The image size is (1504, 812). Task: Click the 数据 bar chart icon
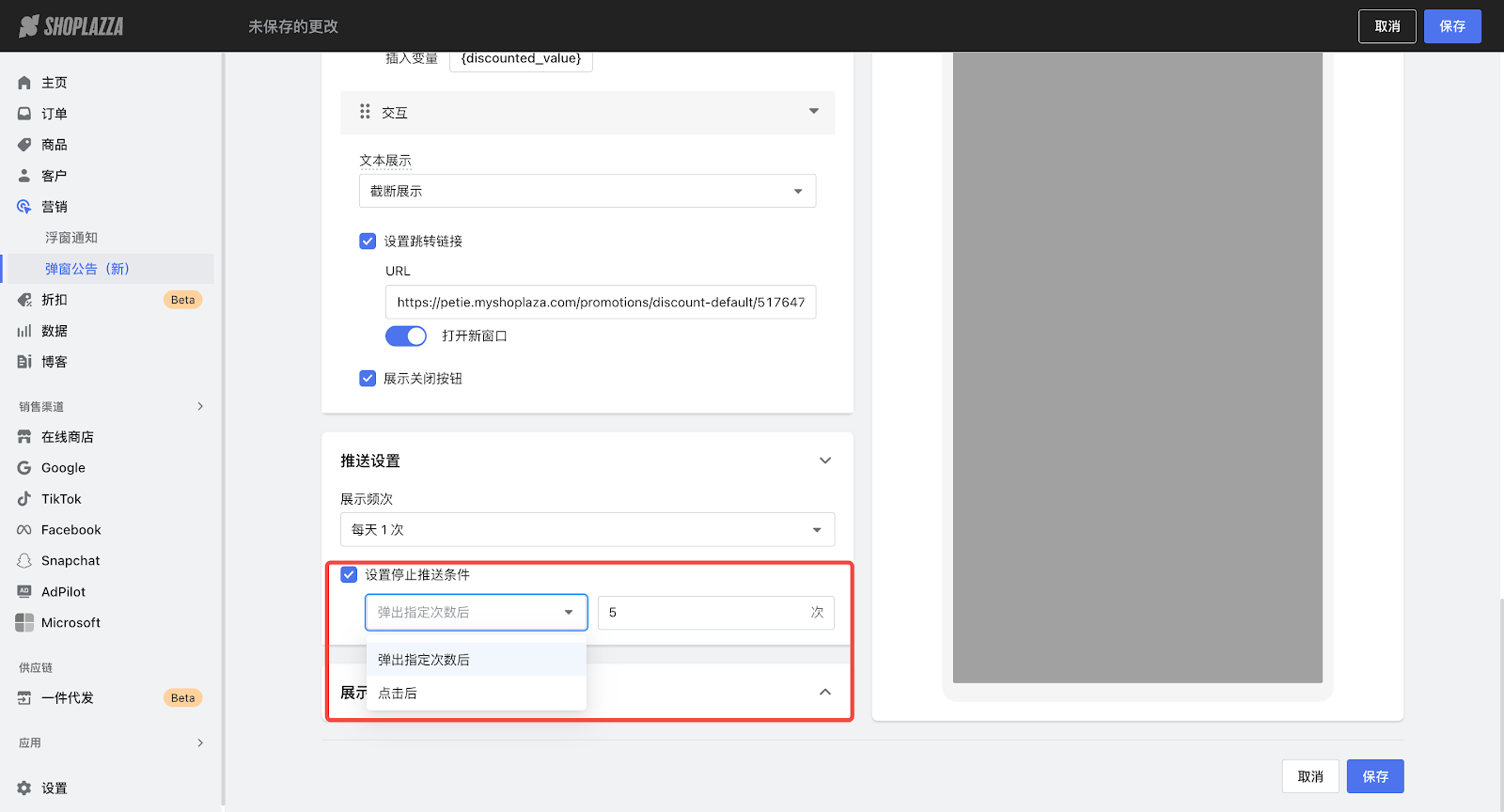tap(24, 331)
